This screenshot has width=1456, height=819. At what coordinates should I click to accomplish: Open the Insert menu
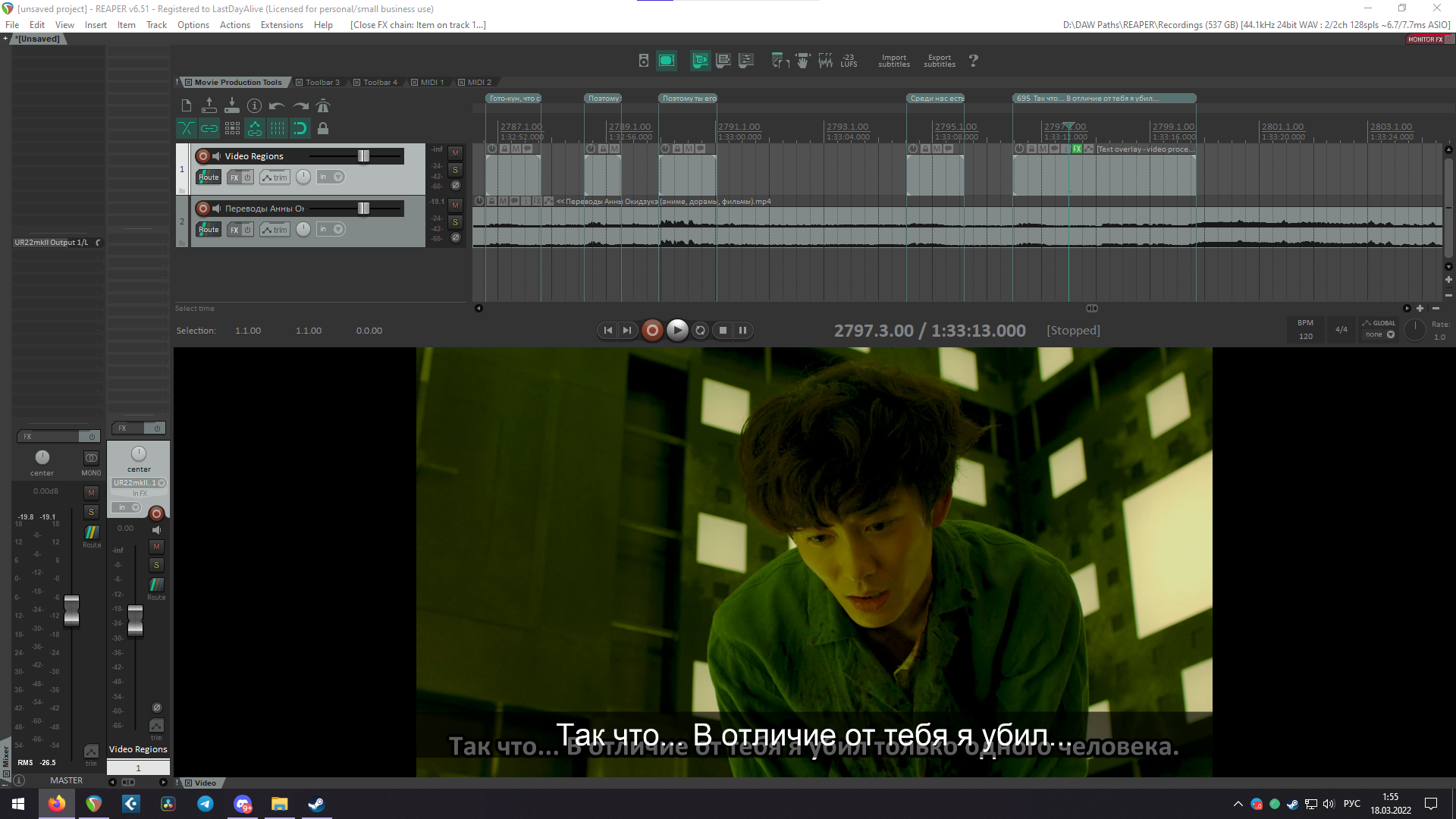[x=96, y=25]
